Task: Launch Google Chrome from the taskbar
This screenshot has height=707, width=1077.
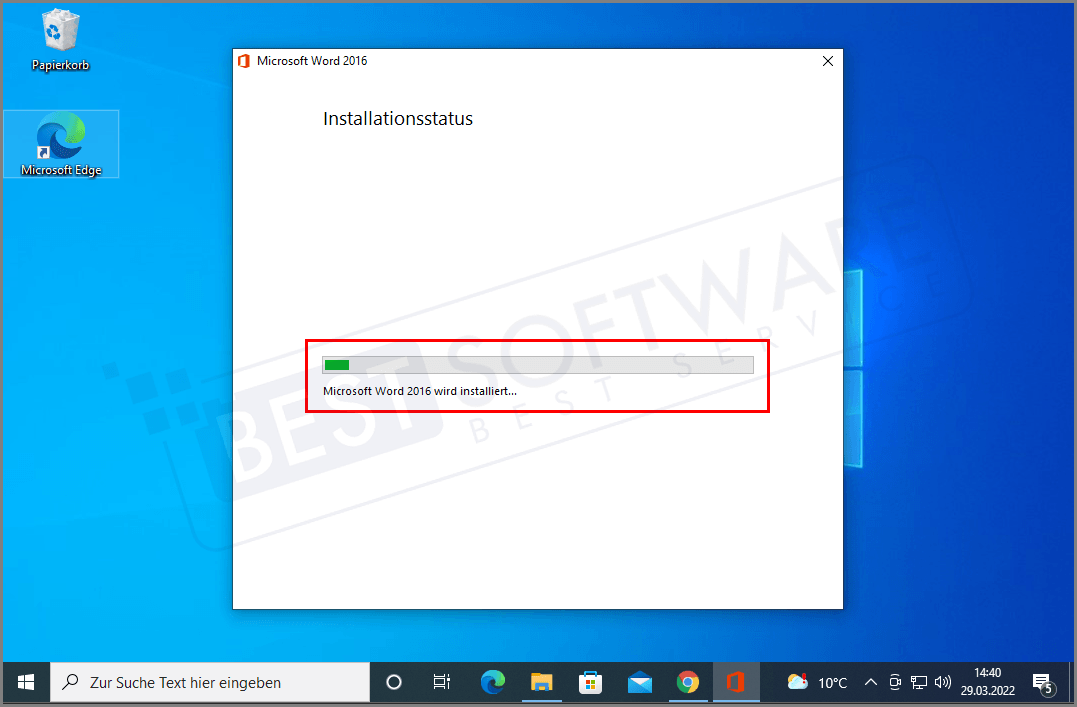Action: click(x=688, y=682)
